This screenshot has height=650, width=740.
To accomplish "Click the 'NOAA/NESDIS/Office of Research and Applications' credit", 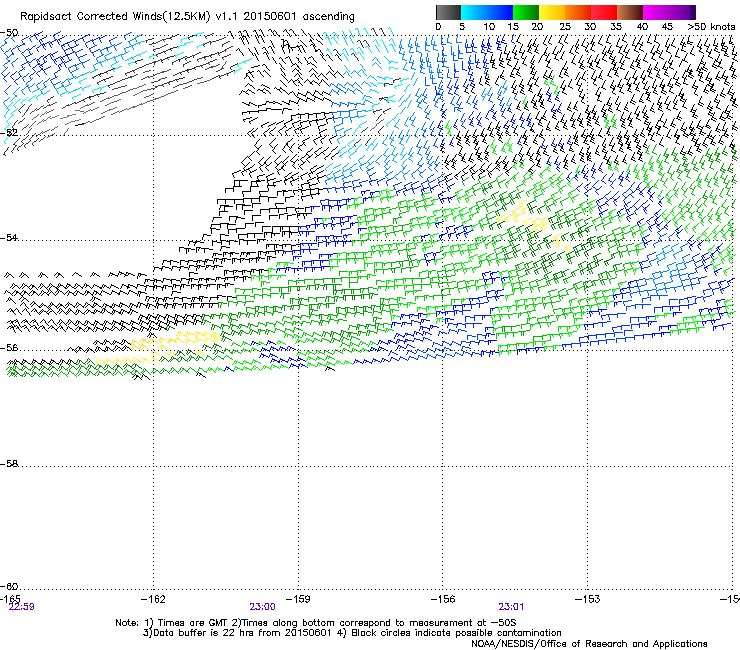I will click(x=589, y=644).
